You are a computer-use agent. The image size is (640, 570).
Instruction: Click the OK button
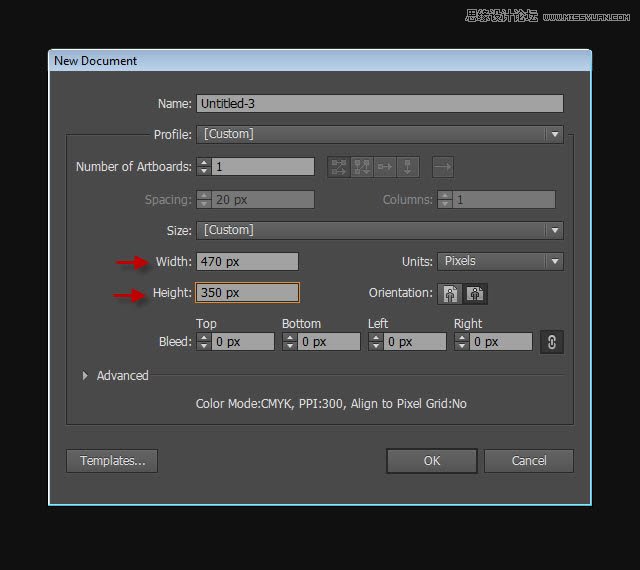tap(431, 461)
